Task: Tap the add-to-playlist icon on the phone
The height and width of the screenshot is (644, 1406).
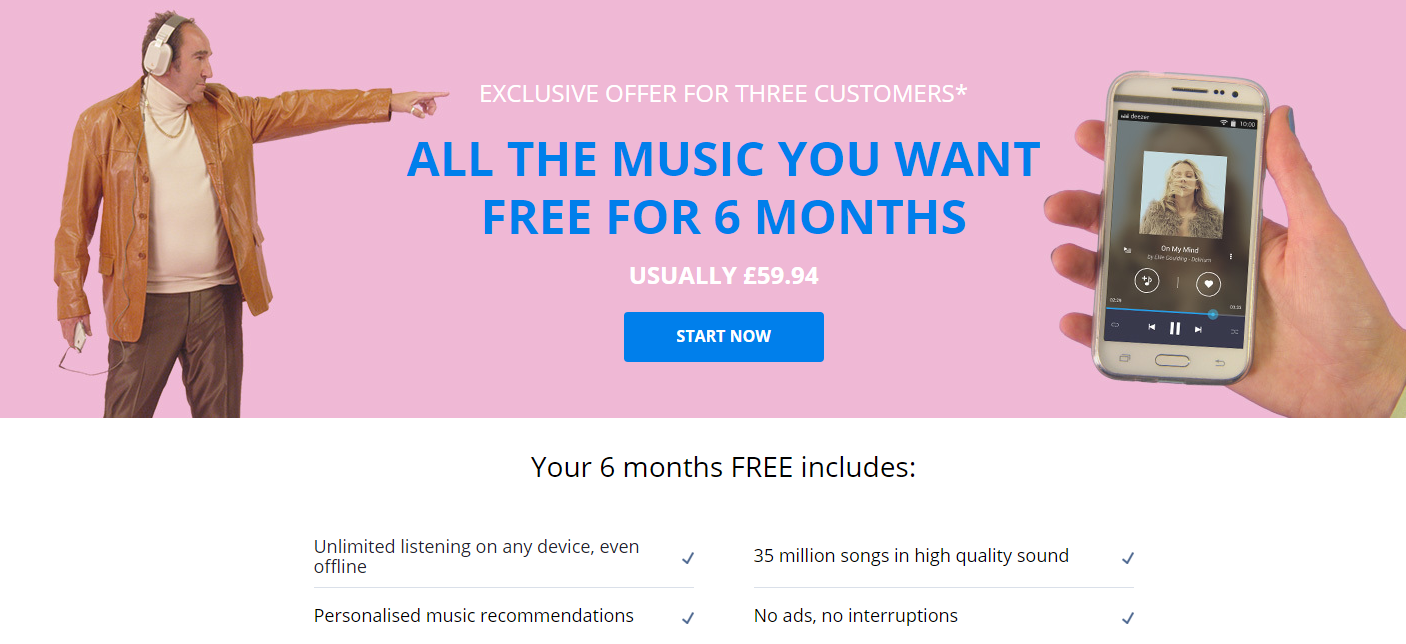Action: pyautogui.click(x=1147, y=281)
